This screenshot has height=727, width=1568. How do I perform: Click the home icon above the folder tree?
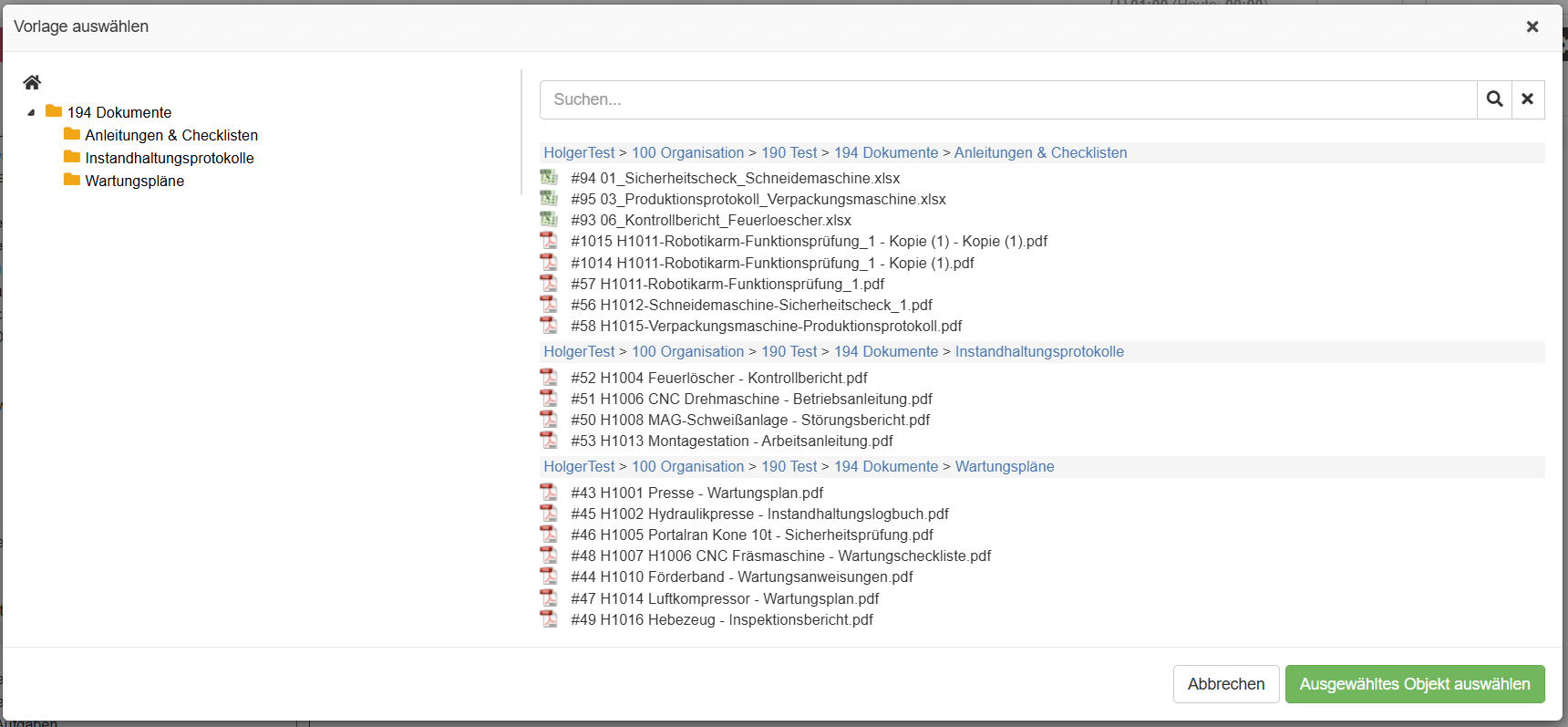(x=32, y=83)
